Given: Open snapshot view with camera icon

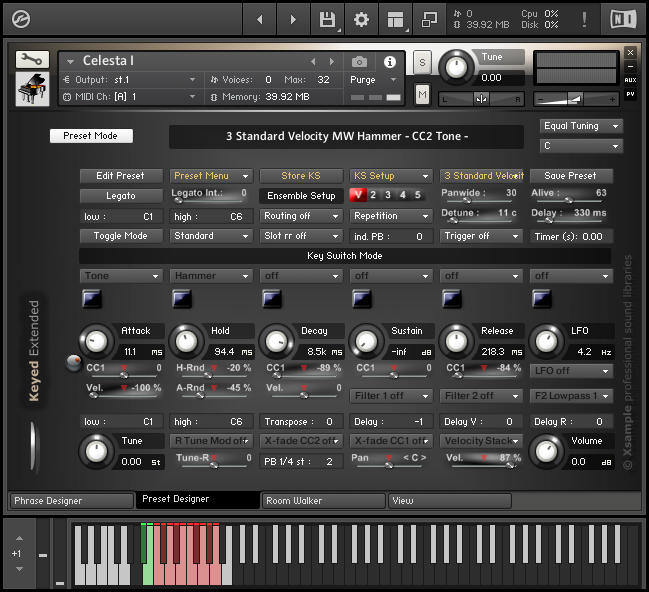Looking at the screenshot, I should coord(359,62).
